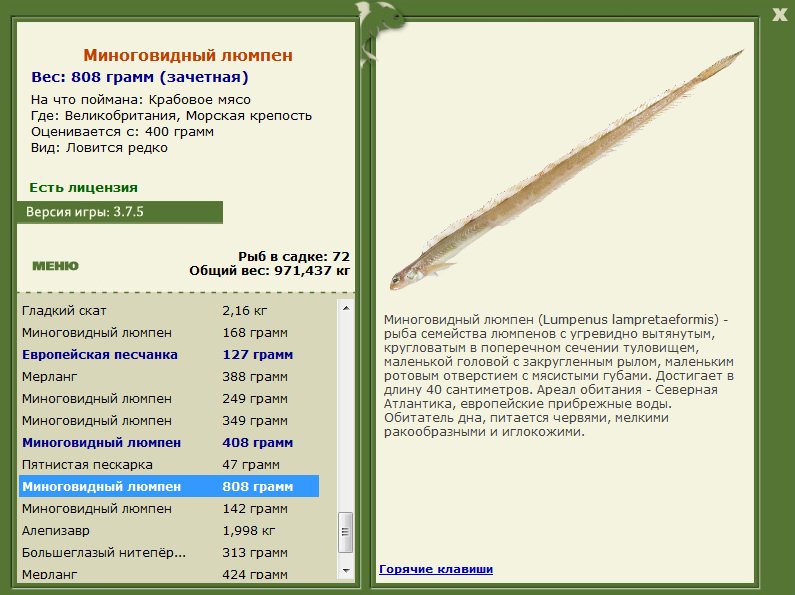This screenshot has width=795, height=595.
Task: Click the scrollbar up arrow in fish list
Action: point(346,308)
